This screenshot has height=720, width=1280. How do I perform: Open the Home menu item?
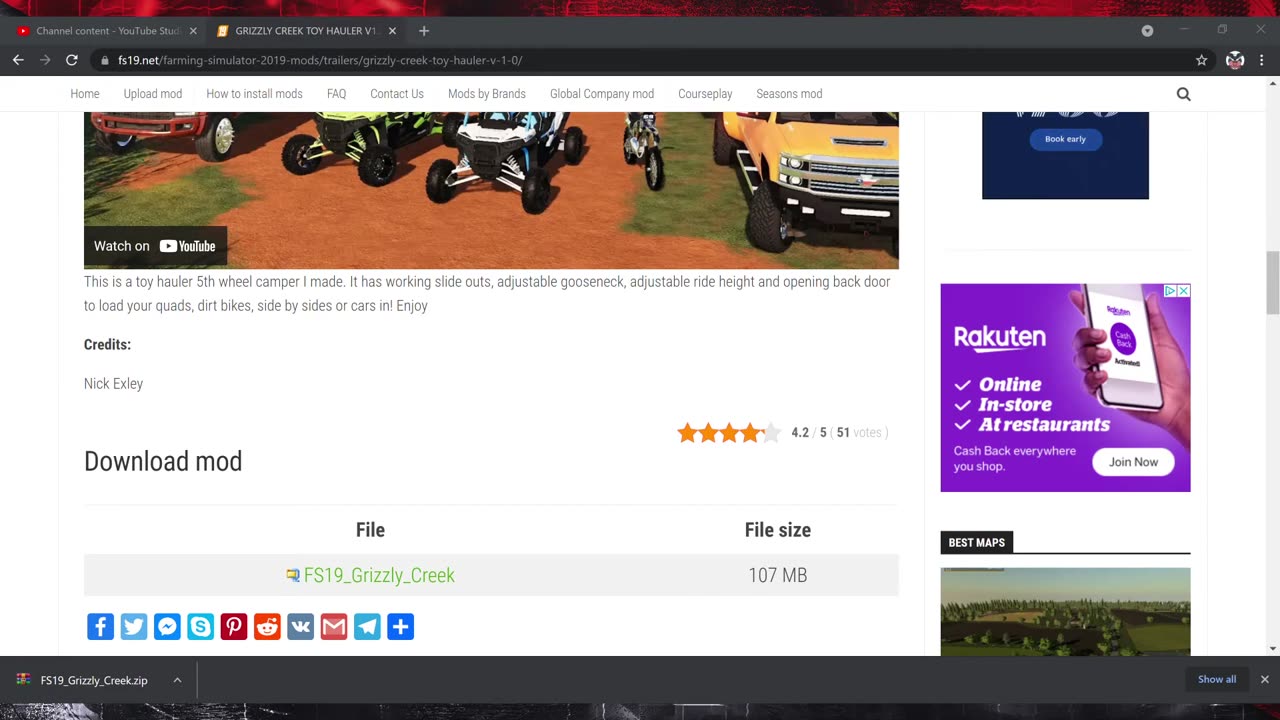point(85,94)
